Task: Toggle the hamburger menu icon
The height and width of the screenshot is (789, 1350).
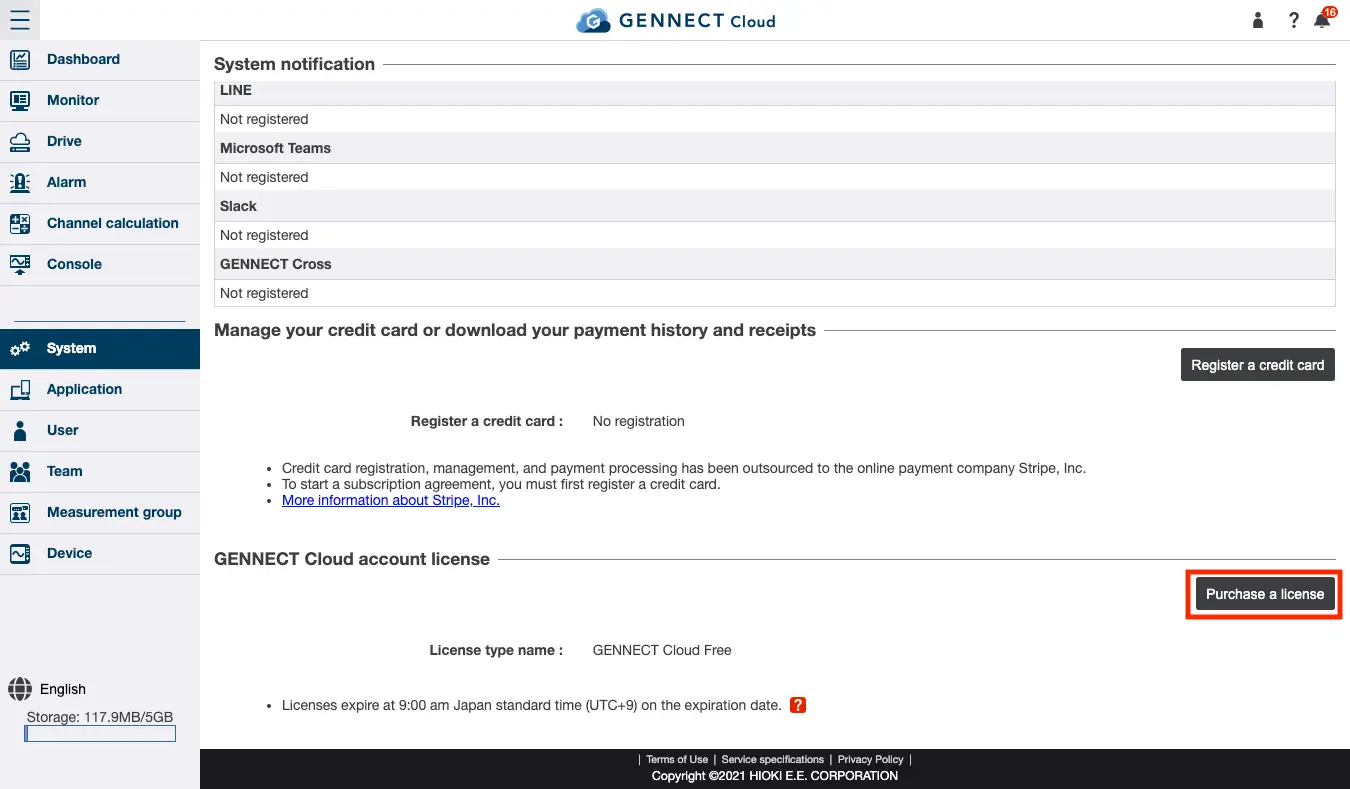Action: [x=20, y=20]
